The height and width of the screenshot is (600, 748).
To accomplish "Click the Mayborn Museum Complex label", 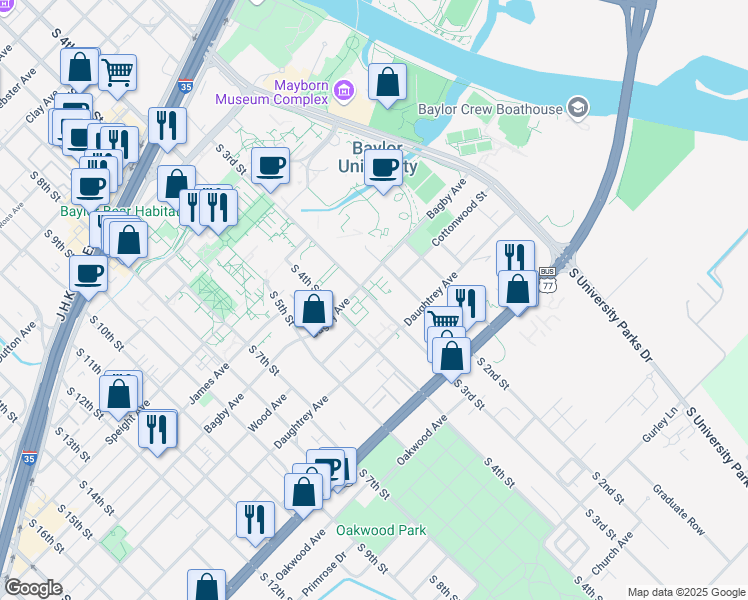I will click(272, 93).
